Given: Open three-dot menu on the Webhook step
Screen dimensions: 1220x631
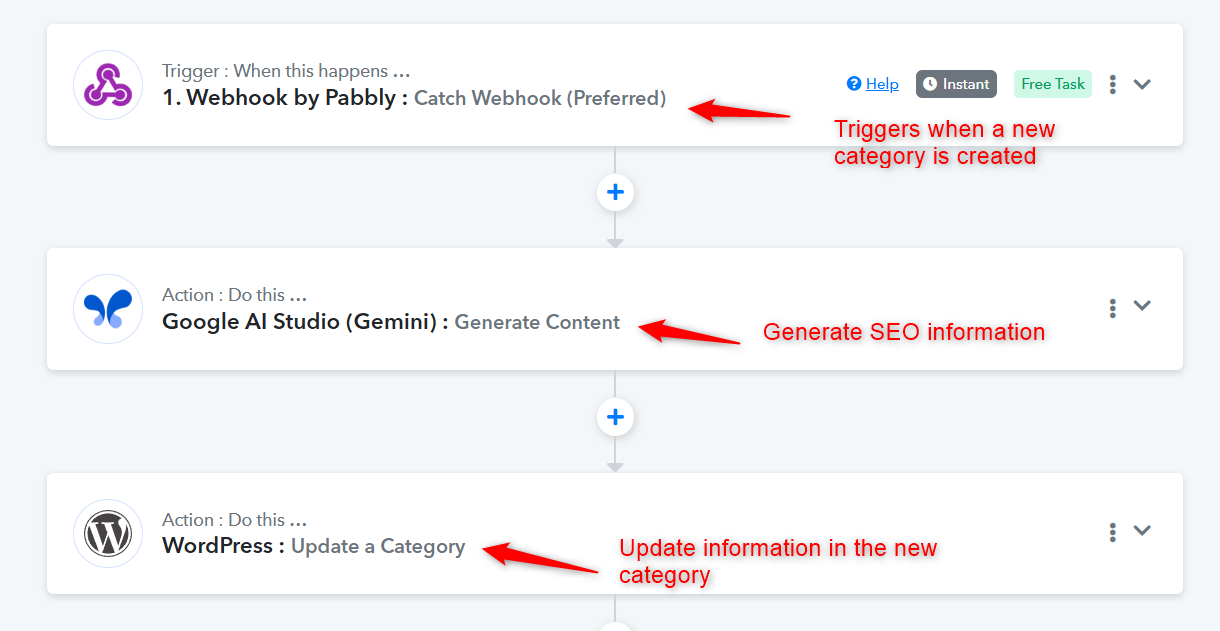Looking at the screenshot, I should pyautogui.click(x=1113, y=84).
